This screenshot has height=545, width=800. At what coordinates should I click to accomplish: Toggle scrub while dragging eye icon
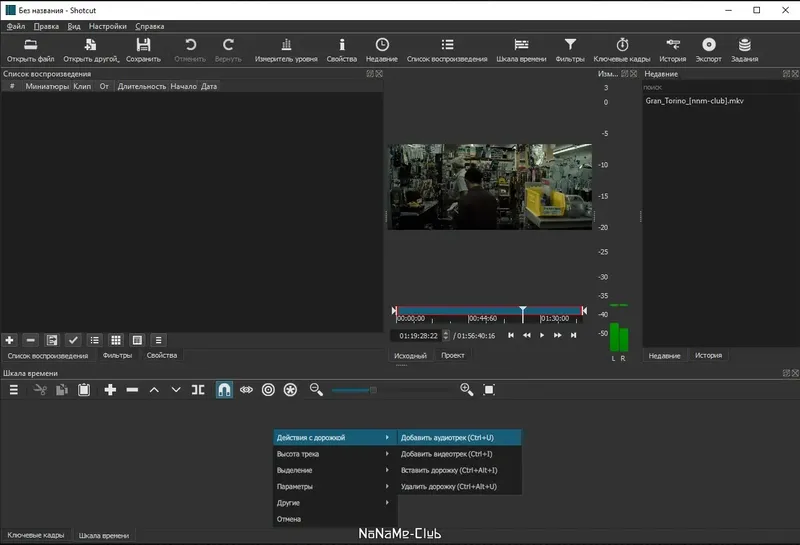[246, 389]
